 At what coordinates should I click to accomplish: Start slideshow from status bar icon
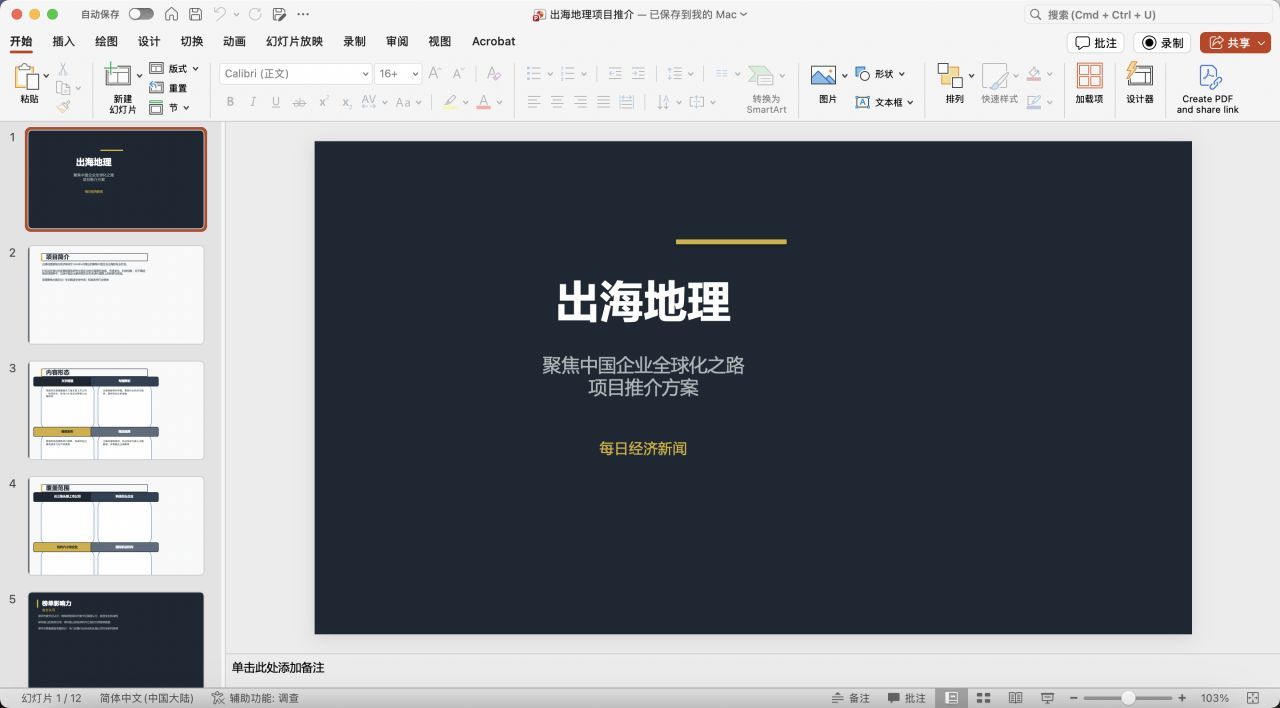[x=1047, y=698]
